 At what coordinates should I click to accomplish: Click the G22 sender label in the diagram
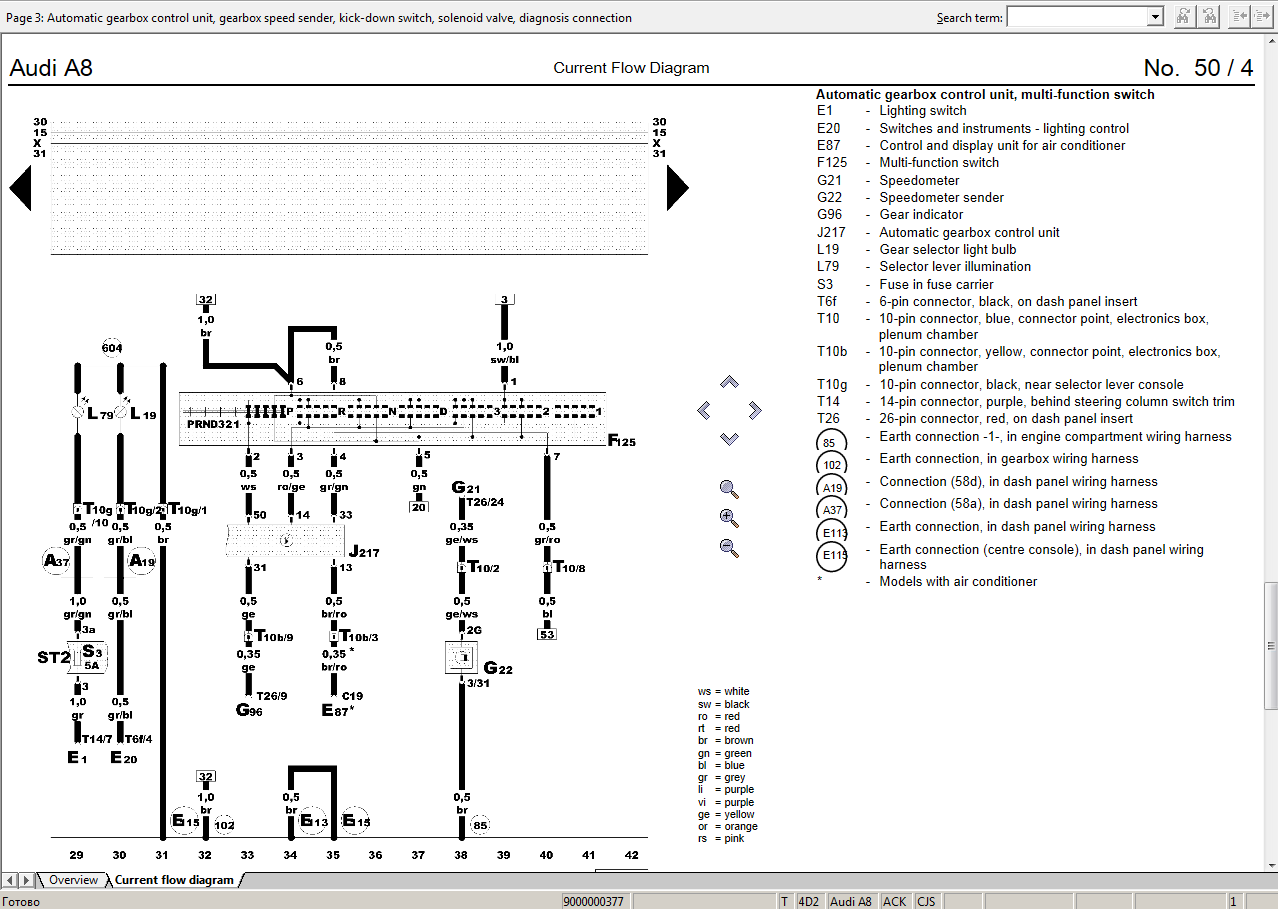click(x=498, y=668)
